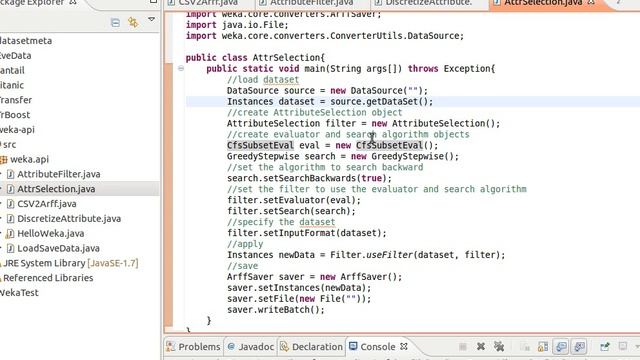Select the Console tab

coord(378,347)
